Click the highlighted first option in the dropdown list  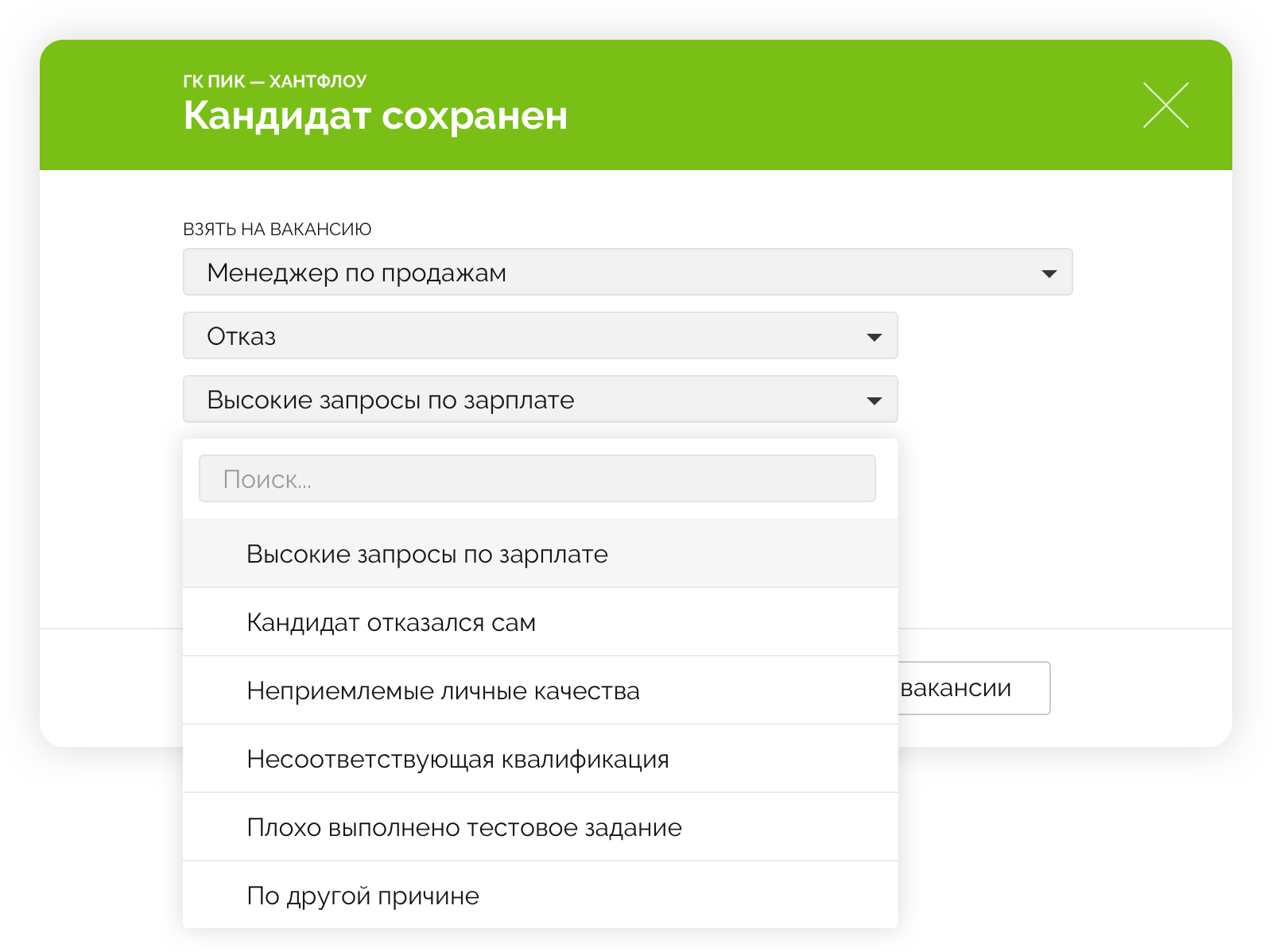(427, 552)
